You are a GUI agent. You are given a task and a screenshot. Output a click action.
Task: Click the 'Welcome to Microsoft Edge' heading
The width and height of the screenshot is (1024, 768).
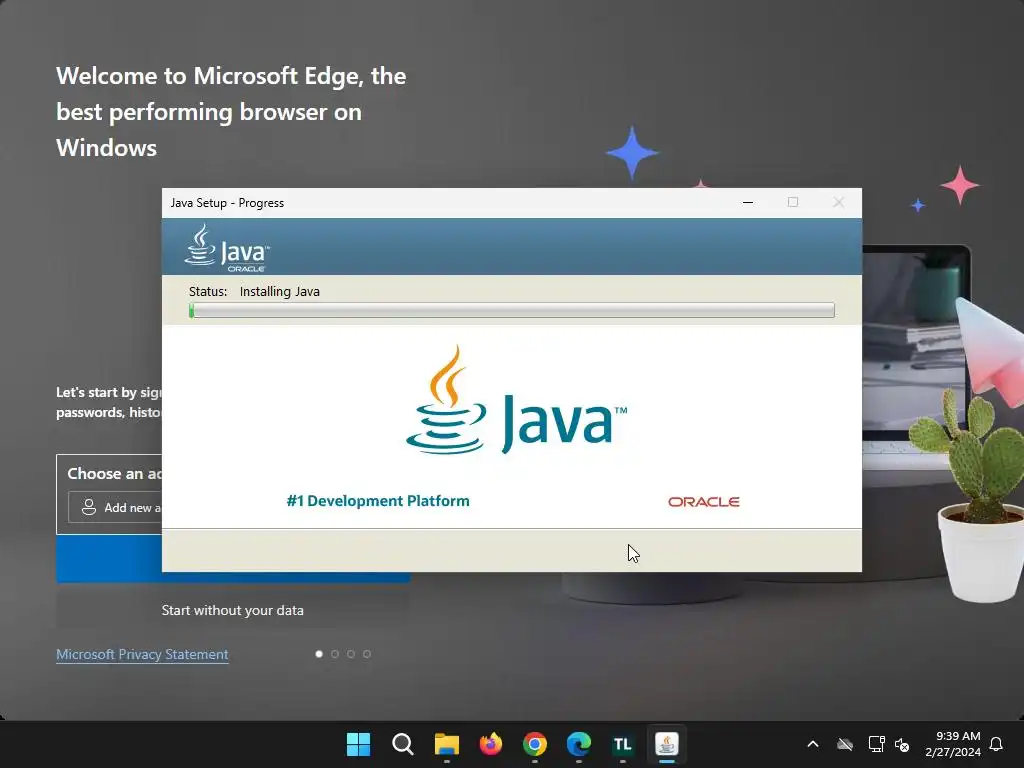(231, 112)
